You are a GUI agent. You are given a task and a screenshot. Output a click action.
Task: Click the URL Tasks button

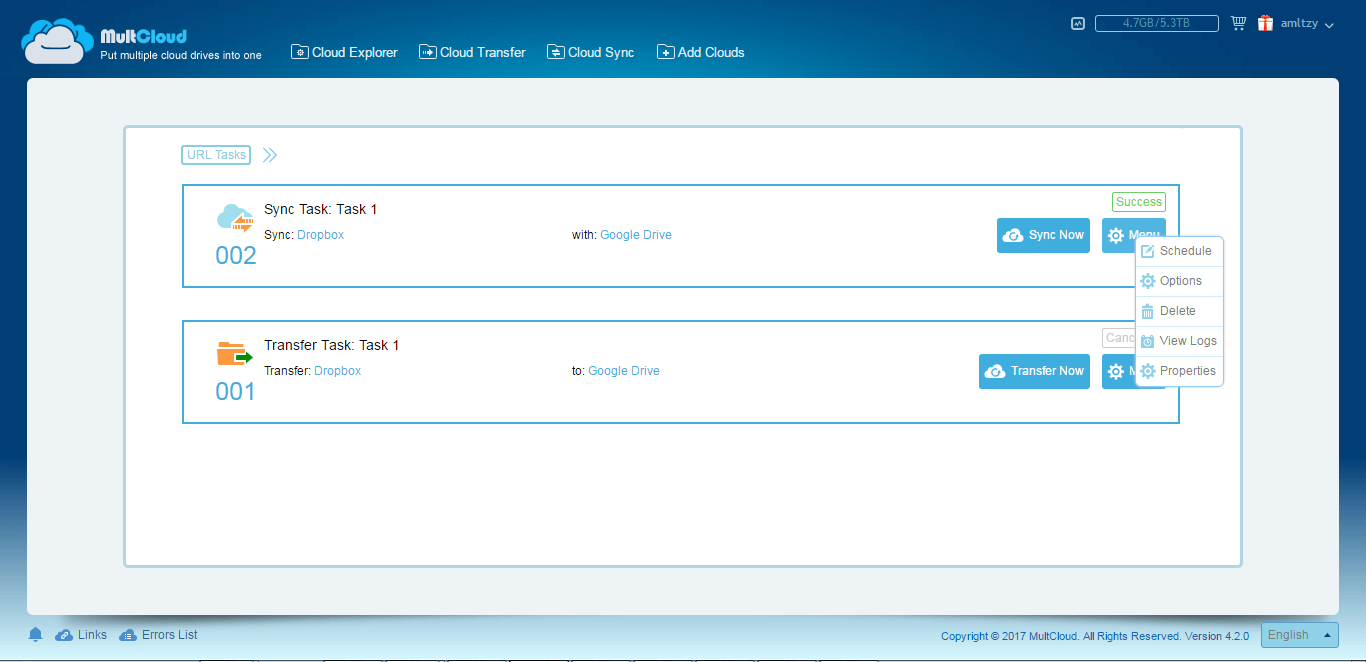point(216,155)
